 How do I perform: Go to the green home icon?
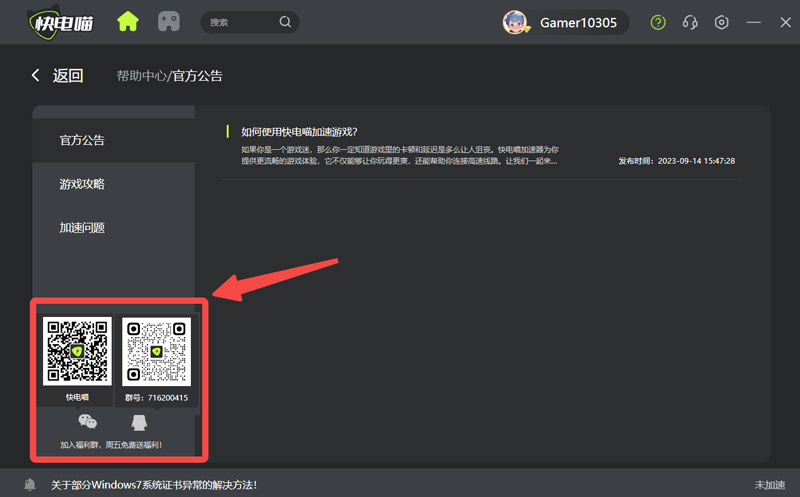tap(128, 22)
